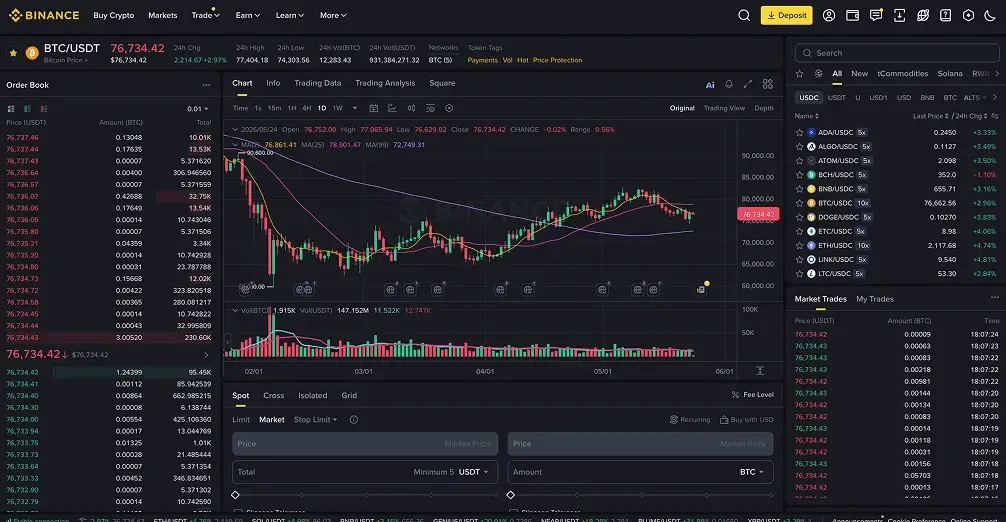Click the download app icon in the header
1006x522 pixels.
click(899, 15)
